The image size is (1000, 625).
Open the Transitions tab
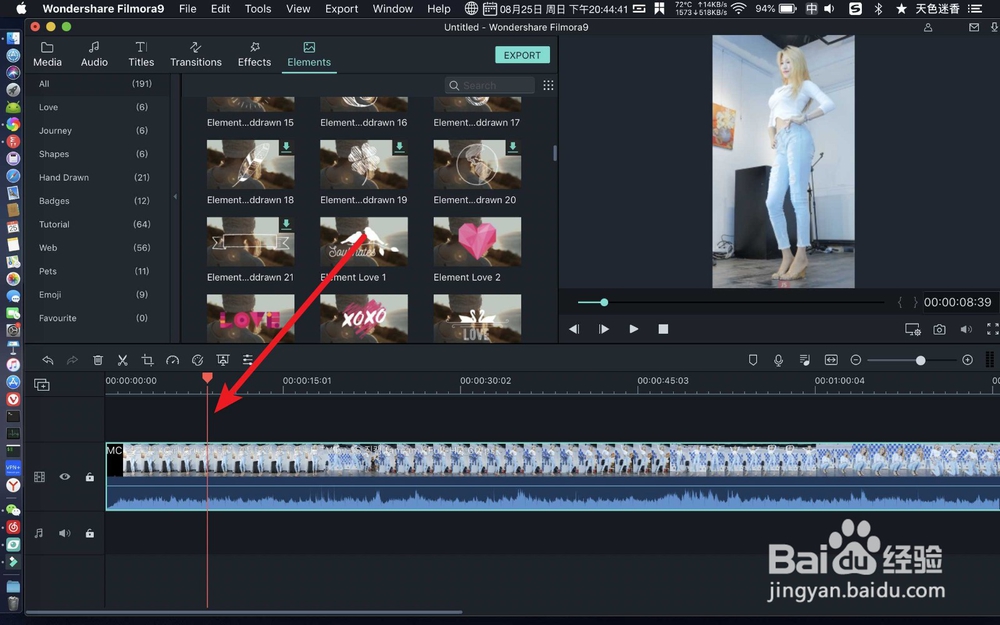click(196, 54)
